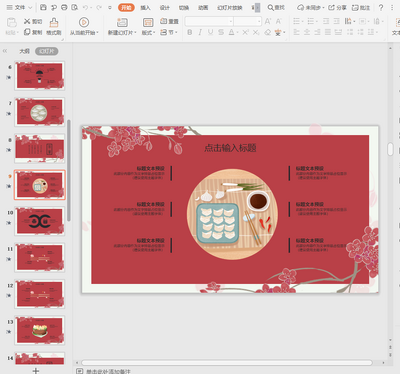The width and height of the screenshot is (400, 374).
Task: Add new slide with plus icon below thumbnails
Action: coord(36,370)
